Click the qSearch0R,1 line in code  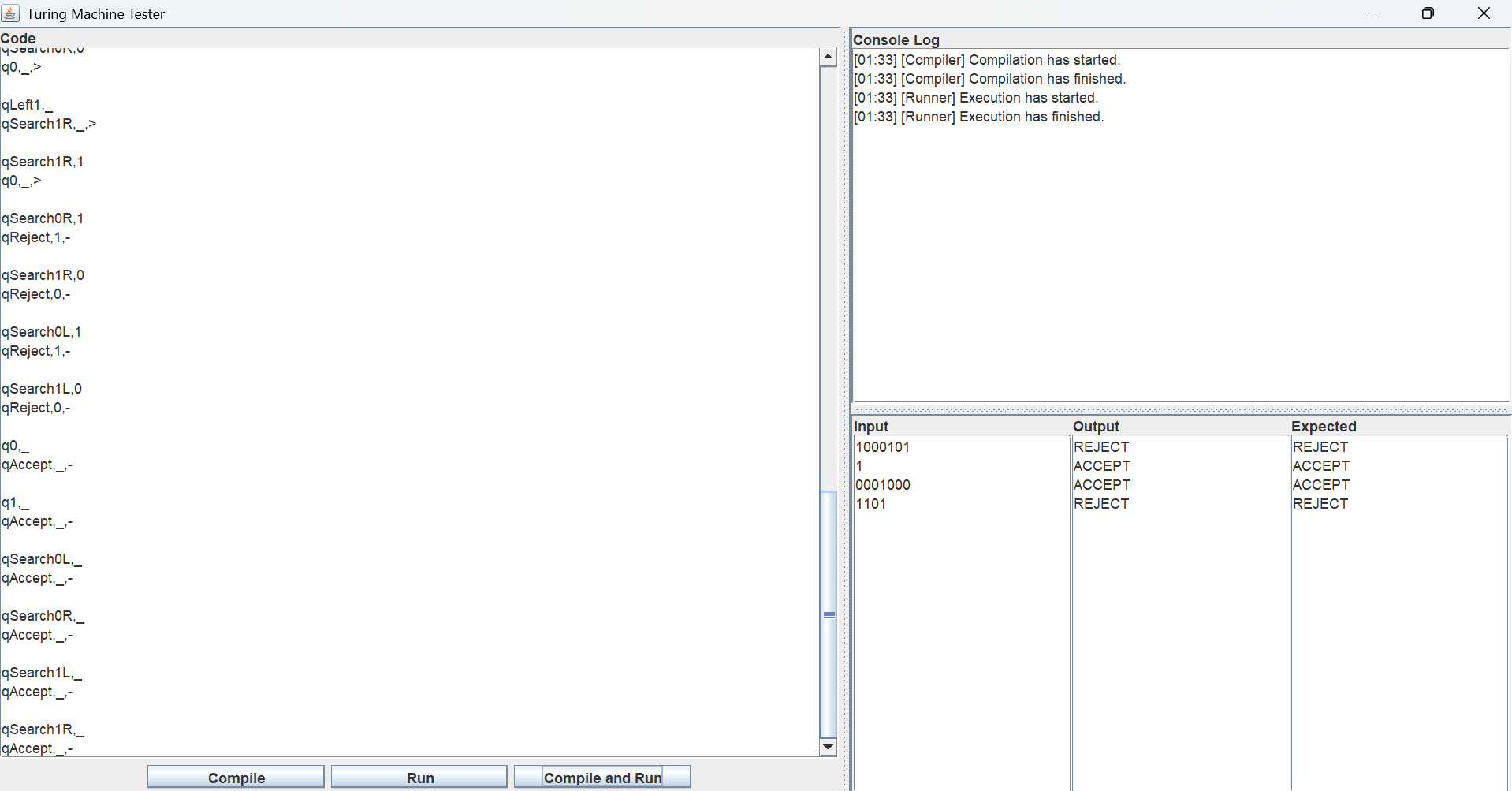click(x=43, y=218)
